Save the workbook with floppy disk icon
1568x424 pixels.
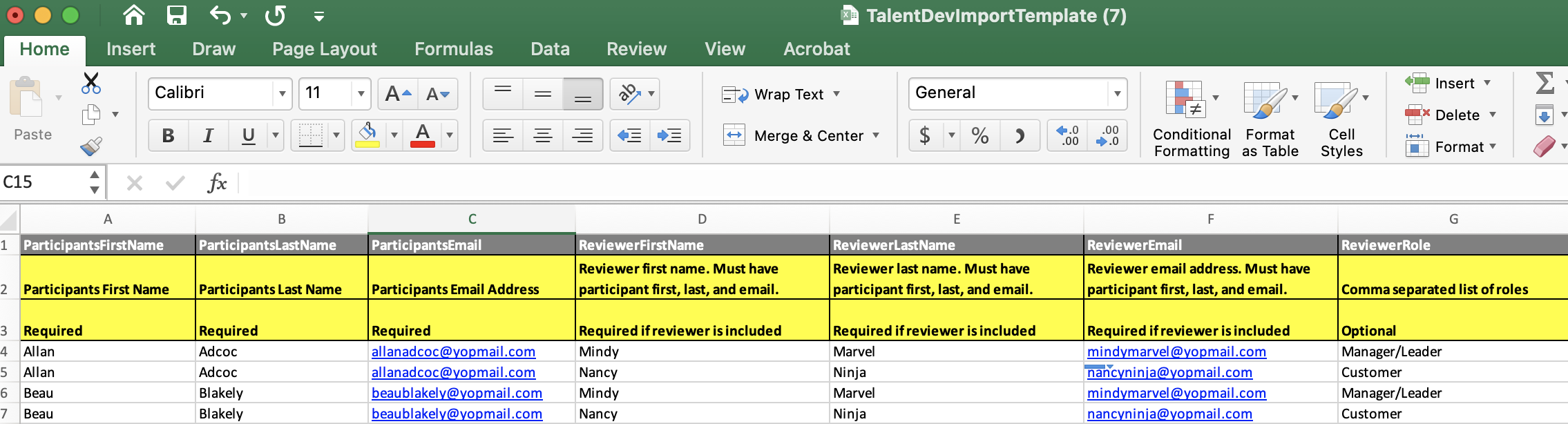pyautogui.click(x=177, y=15)
